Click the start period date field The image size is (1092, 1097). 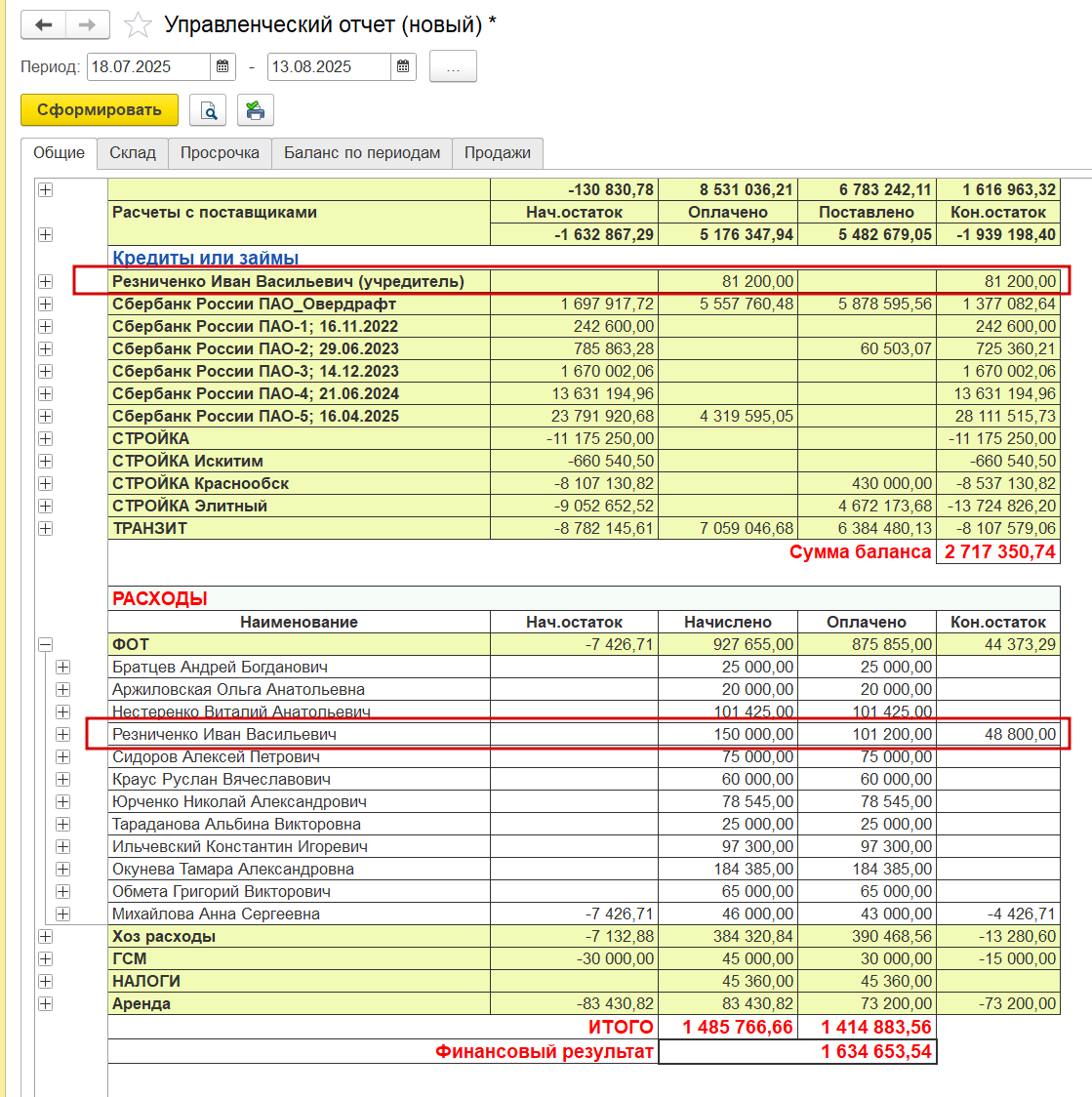[x=148, y=66]
